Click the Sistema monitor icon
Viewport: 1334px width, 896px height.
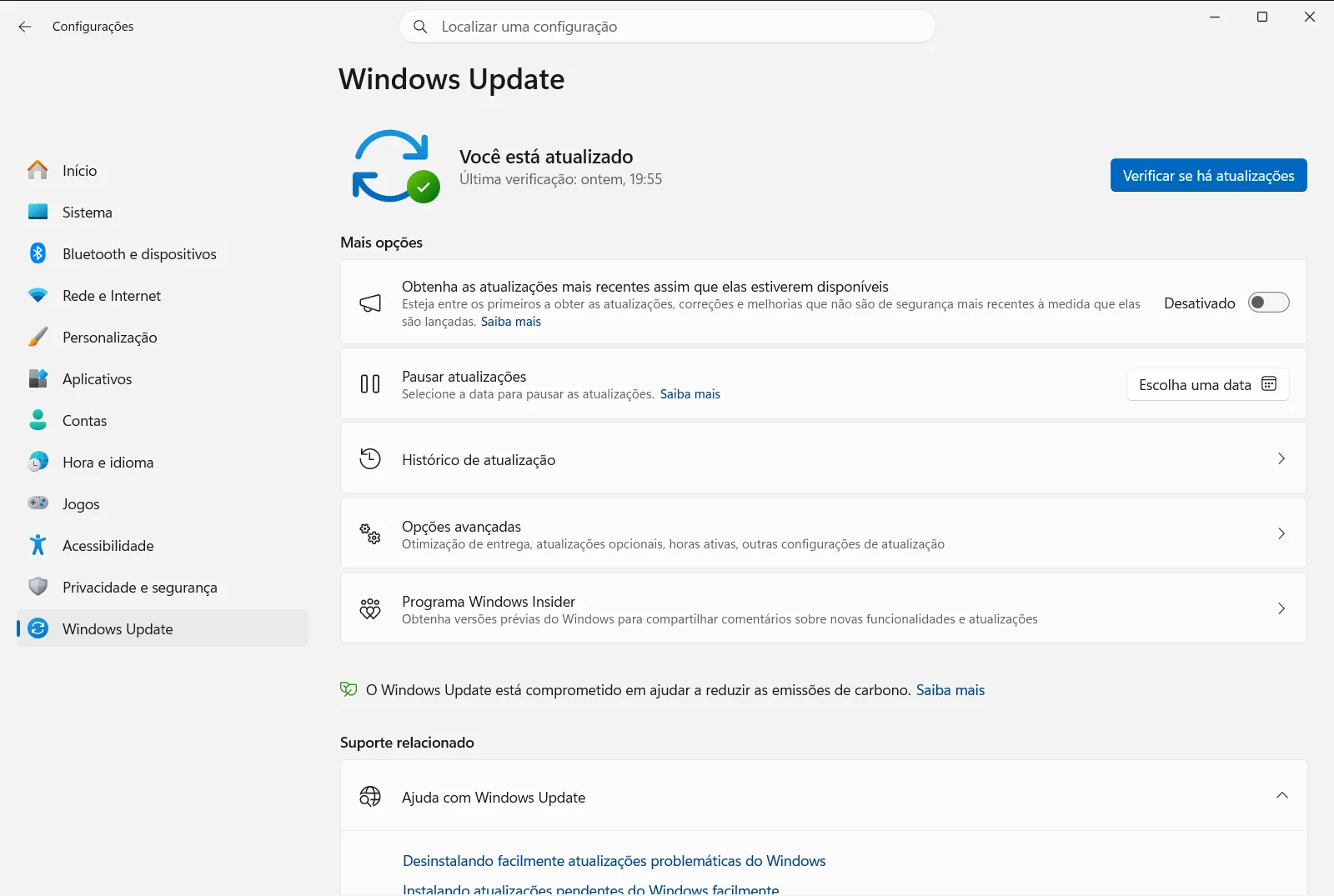[38, 212]
